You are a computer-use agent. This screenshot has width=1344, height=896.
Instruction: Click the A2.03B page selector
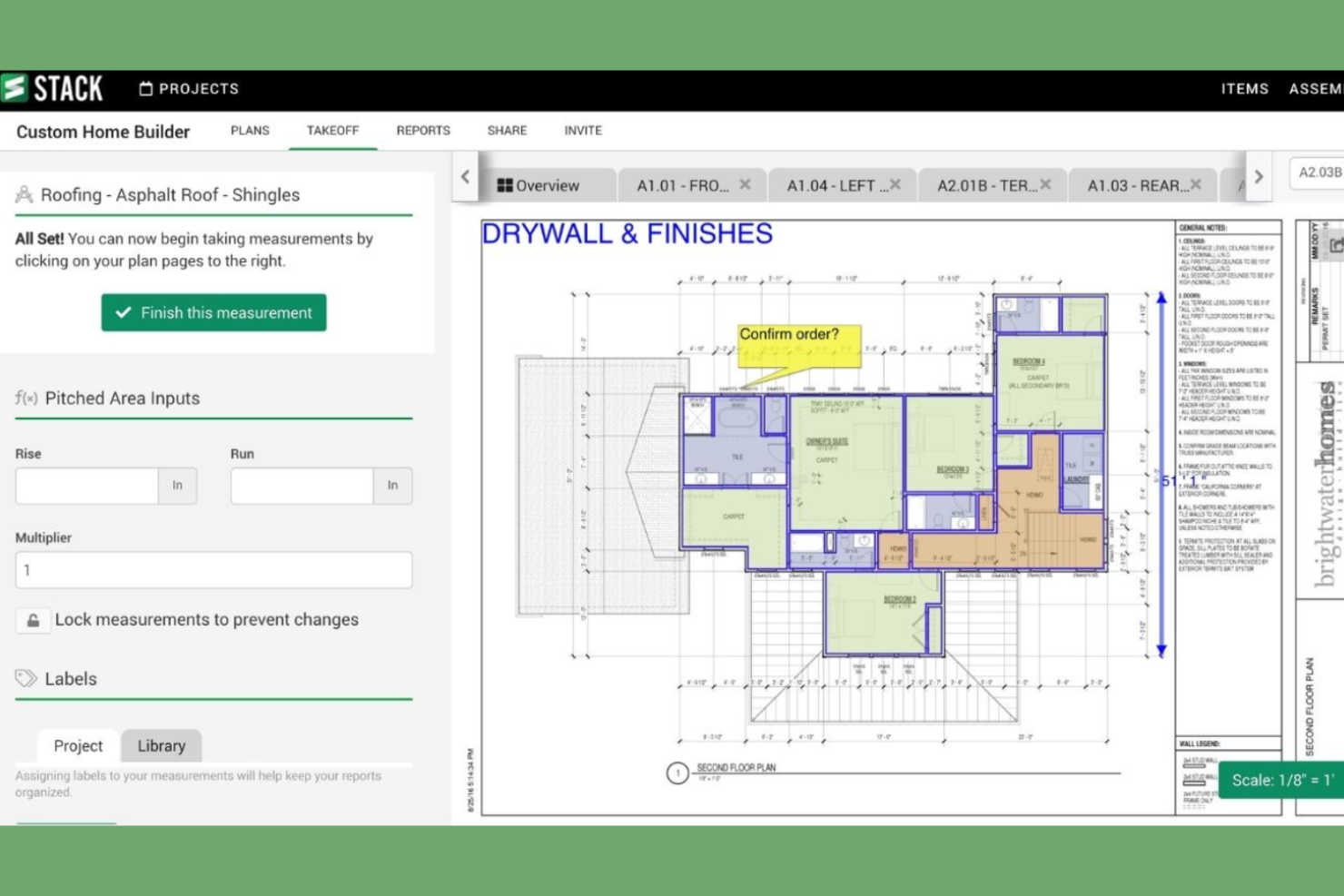(1318, 172)
